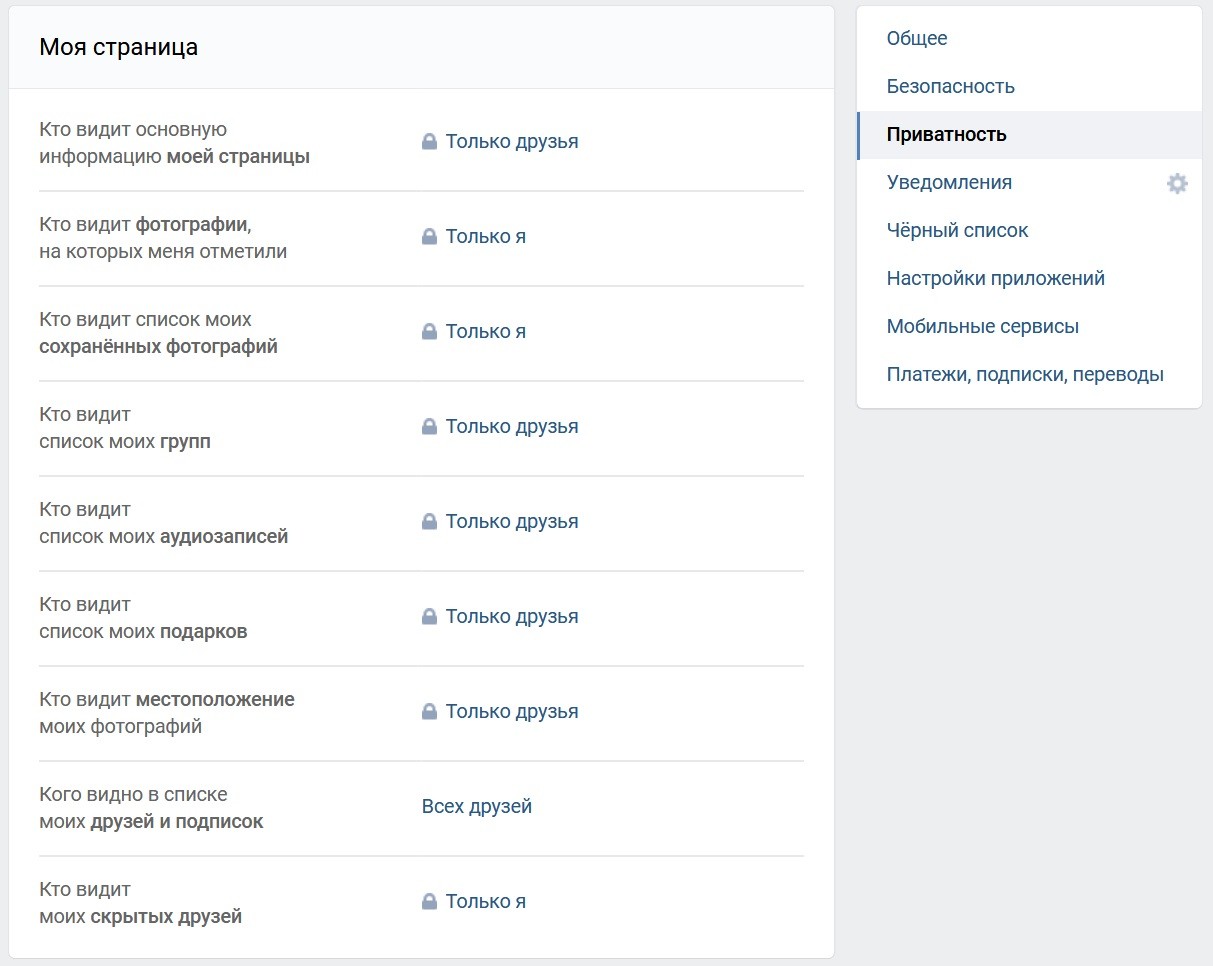Click lock icon for сохранённых фотографий row
The height and width of the screenshot is (966, 1213).
click(x=429, y=332)
